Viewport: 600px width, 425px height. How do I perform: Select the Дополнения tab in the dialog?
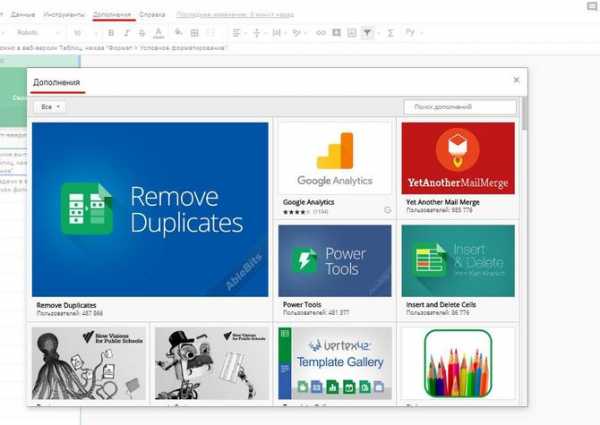pyautogui.click(x=57, y=82)
